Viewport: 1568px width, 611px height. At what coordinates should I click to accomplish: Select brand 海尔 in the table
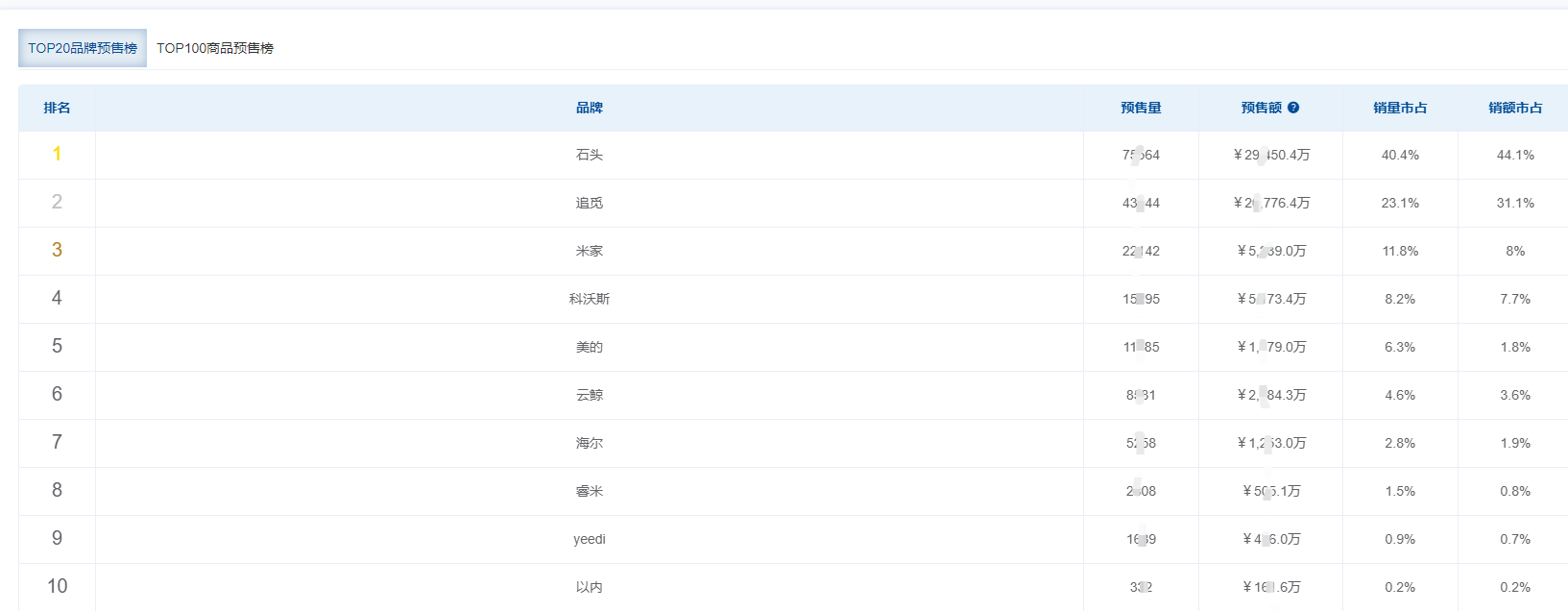(590, 443)
